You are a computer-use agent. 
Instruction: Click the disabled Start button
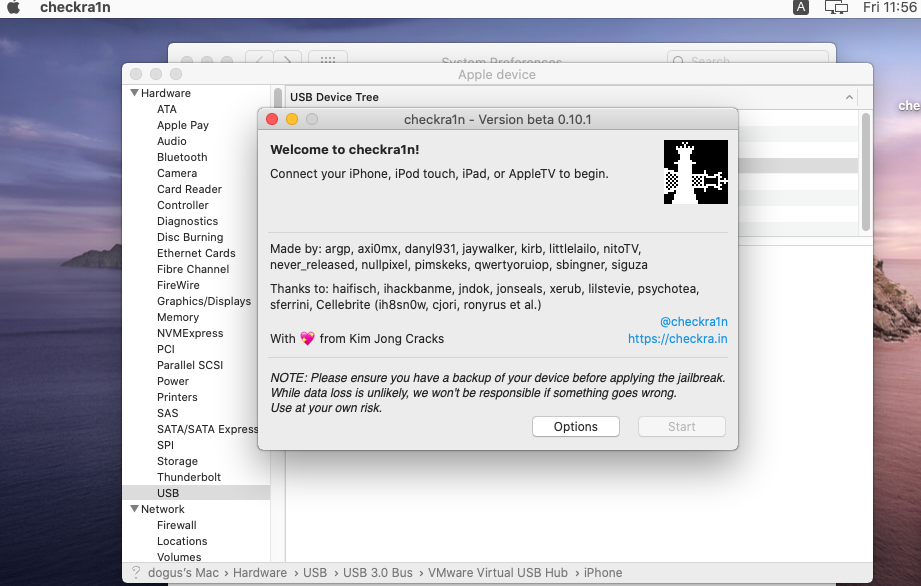(x=681, y=427)
